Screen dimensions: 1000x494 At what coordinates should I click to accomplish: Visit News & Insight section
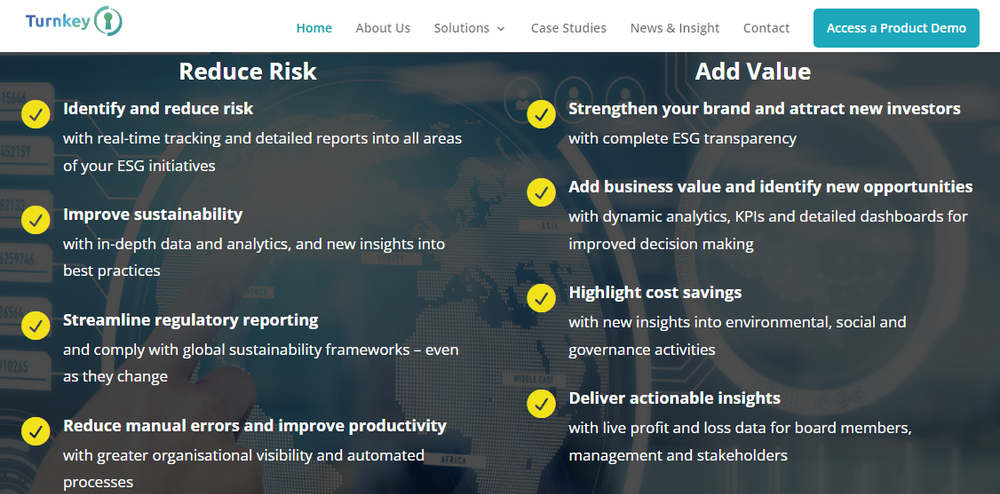tap(675, 28)
